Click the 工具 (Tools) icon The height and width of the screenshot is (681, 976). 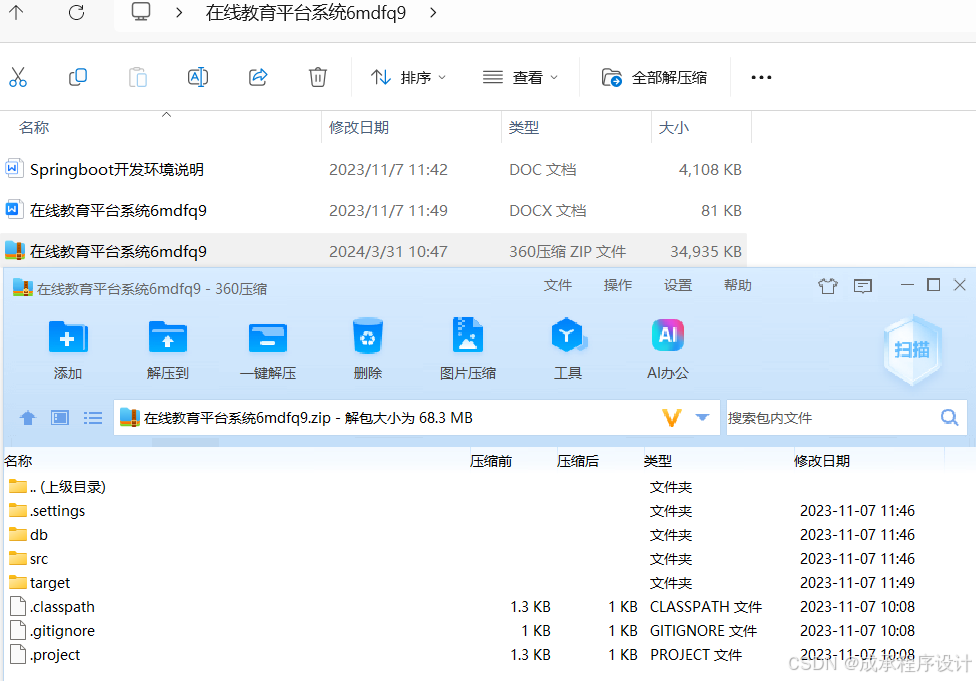567,345
